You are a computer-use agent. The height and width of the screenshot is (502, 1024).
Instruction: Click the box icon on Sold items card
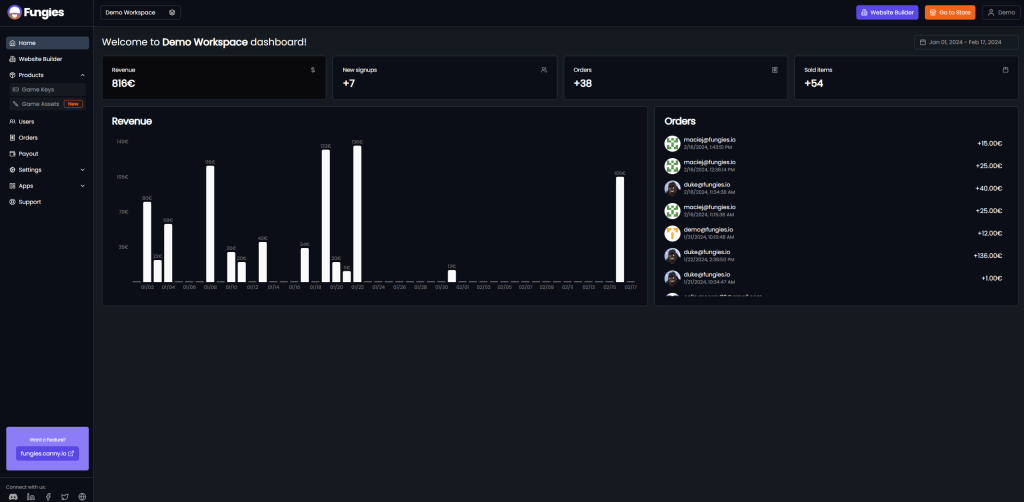click(x=1005, y=70)
